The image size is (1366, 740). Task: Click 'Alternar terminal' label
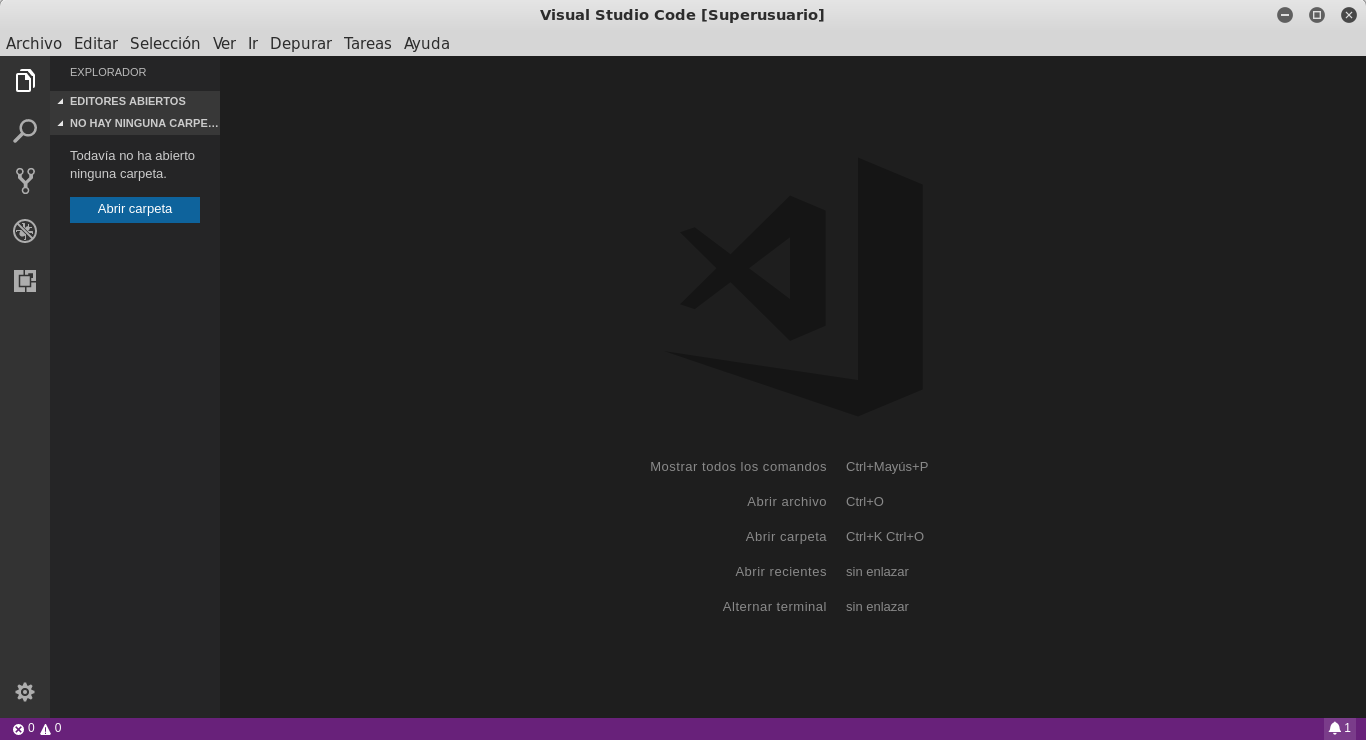click(x=775, y=607)
